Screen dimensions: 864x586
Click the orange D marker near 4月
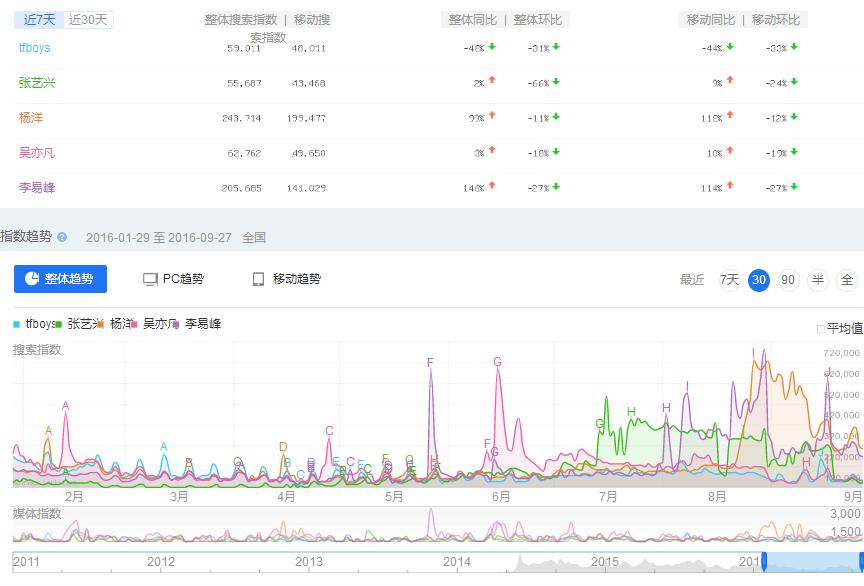click(x=283, y=447)
